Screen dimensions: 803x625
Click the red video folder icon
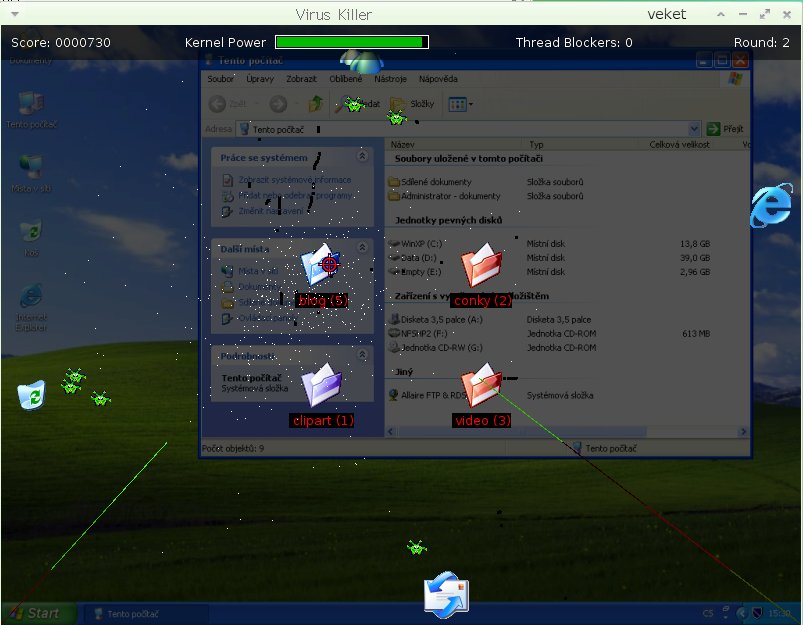pos(481,384)
